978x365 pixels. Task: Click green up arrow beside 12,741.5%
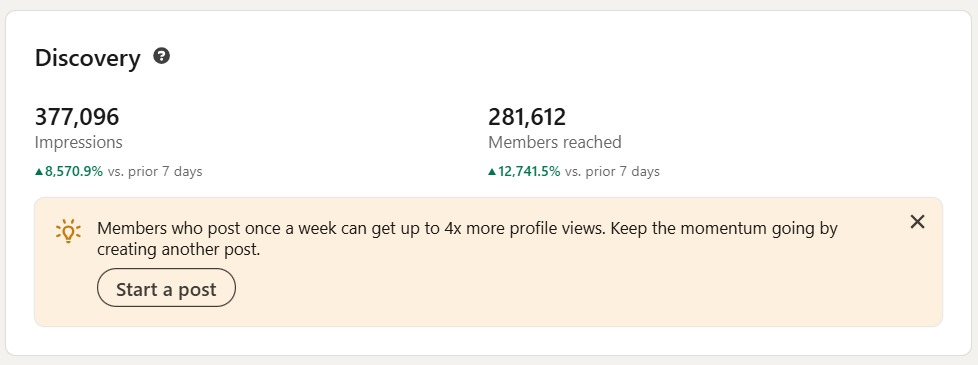[492, 171]
